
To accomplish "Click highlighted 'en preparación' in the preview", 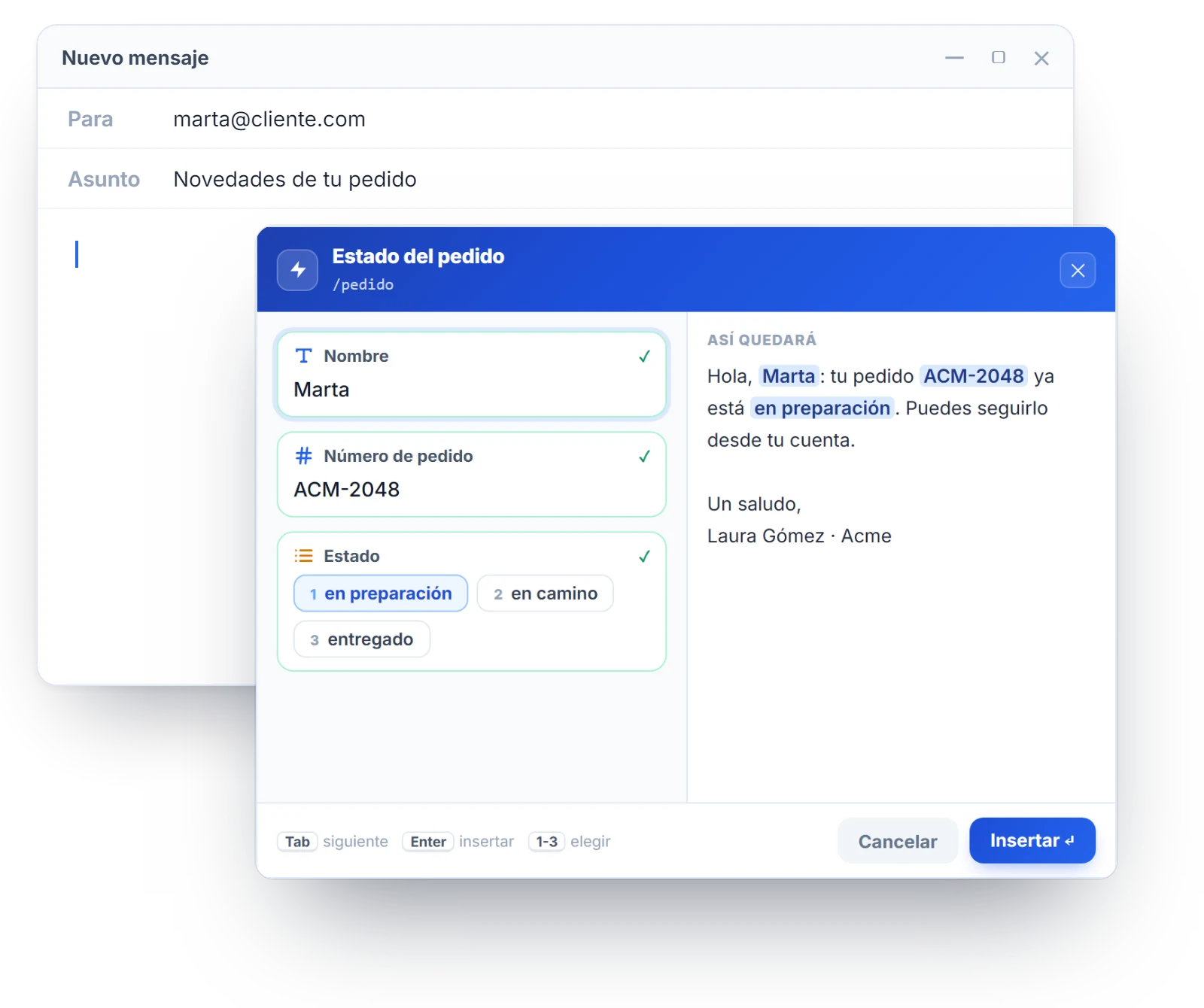I will 822,408.
